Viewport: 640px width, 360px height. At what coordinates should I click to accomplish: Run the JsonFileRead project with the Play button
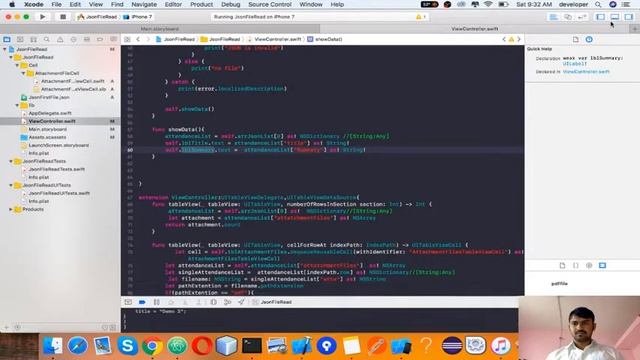click(x=42, y=17)
